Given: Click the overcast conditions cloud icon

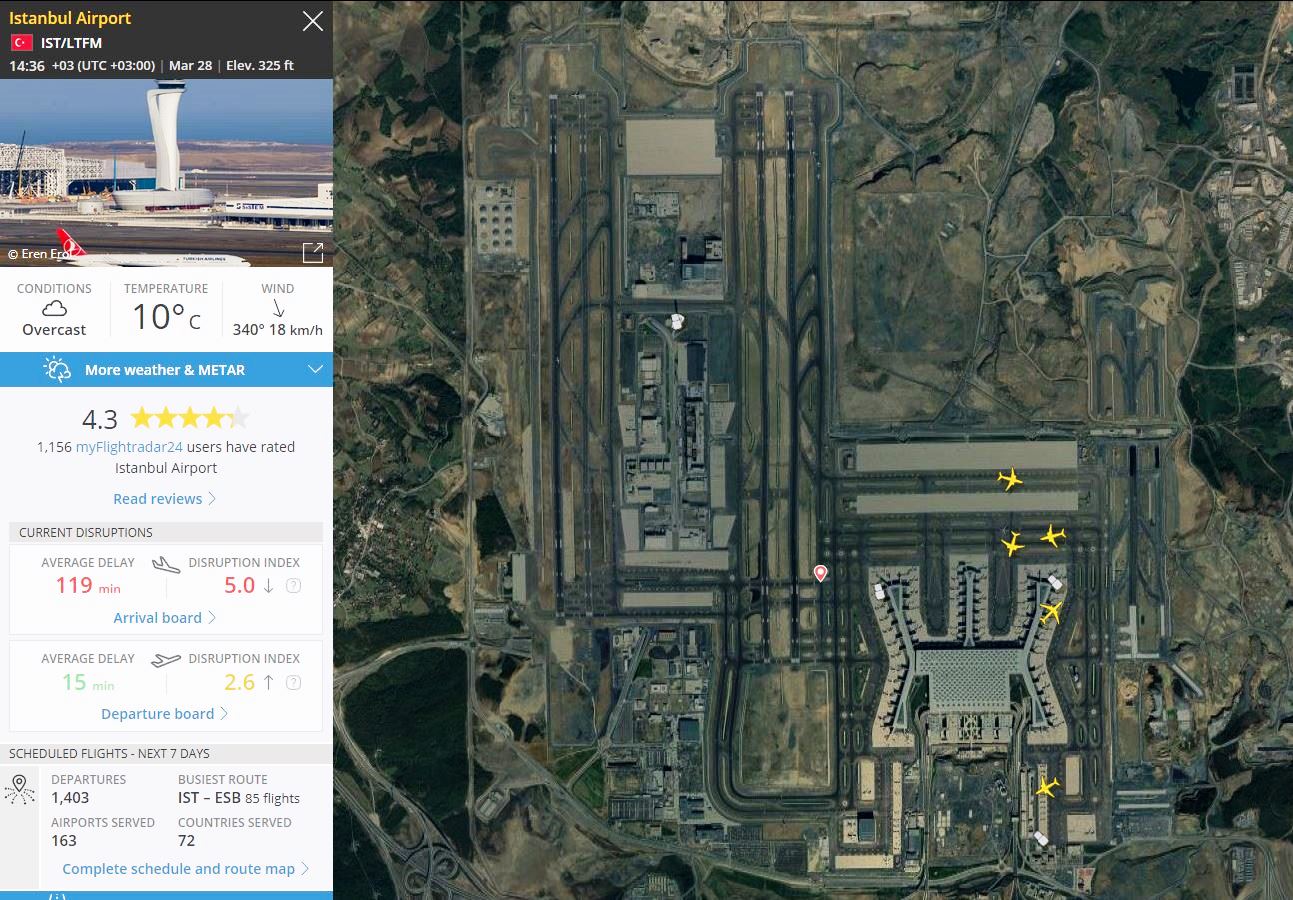Looking at the screenshot, I should click(x=54, y=309).
